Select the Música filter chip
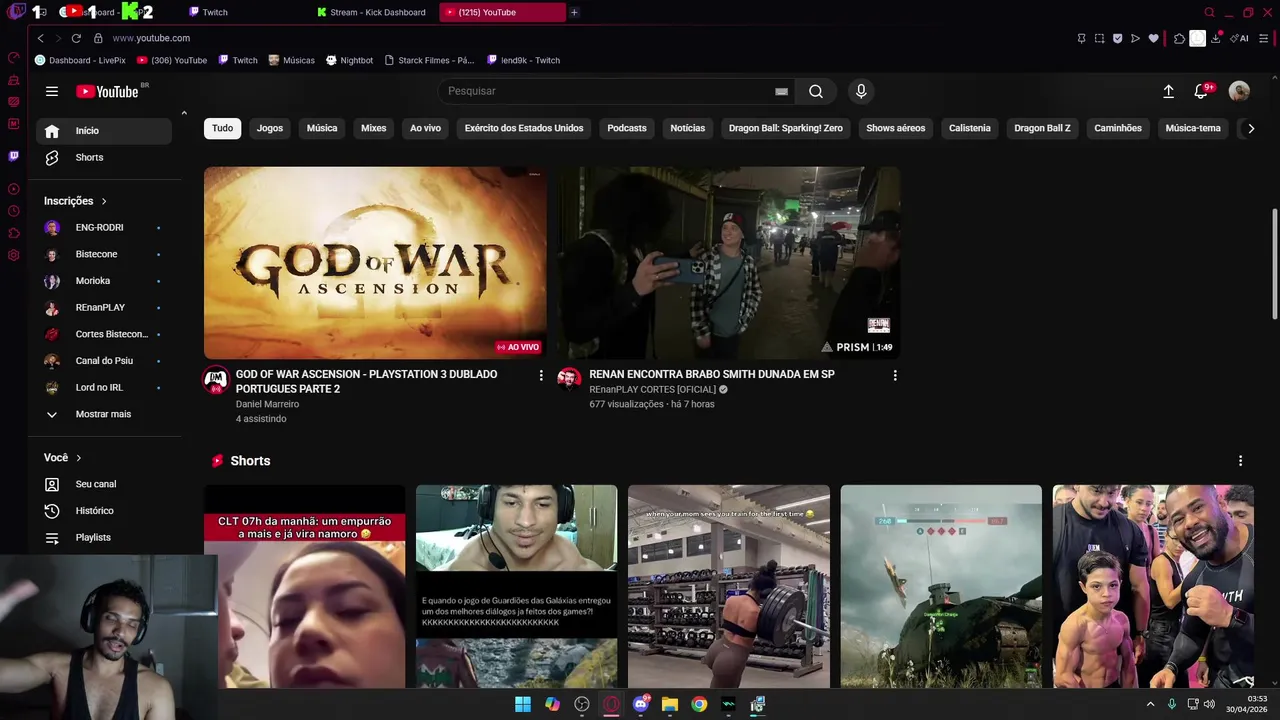The width and height of the screenshot is (1280, 720). point(322,128)
